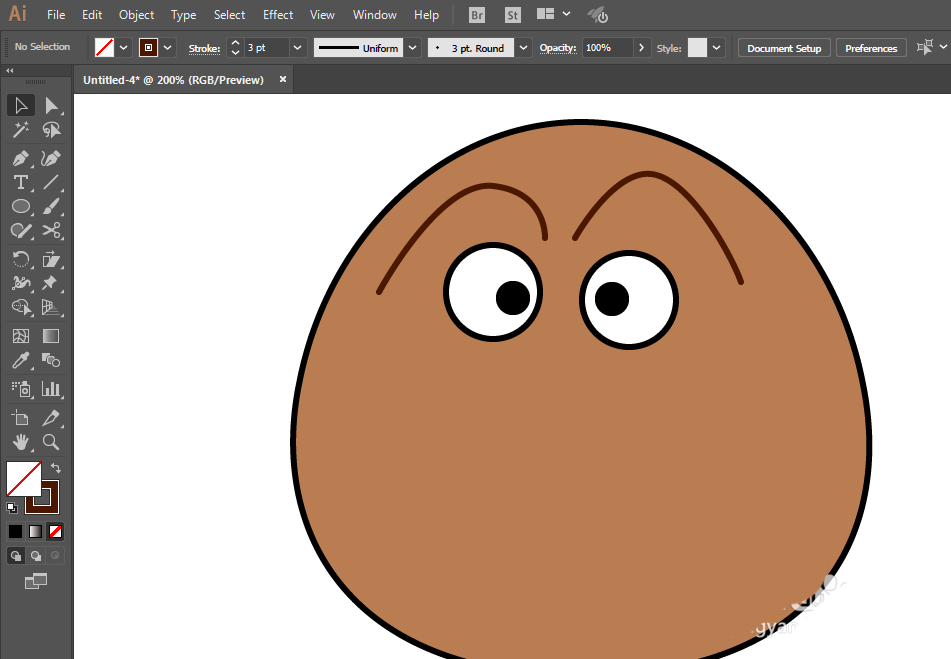Activate the Scissors tool

(52, 231)
